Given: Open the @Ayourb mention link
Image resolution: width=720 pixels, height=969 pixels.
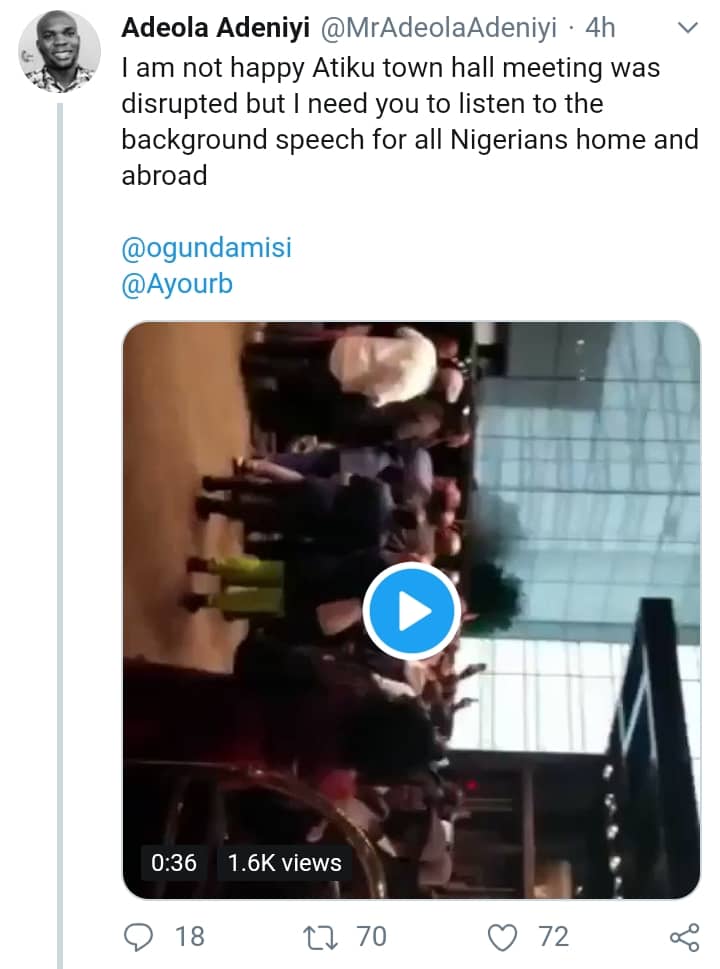Looking at the screenshot, I should pos(177,284).
